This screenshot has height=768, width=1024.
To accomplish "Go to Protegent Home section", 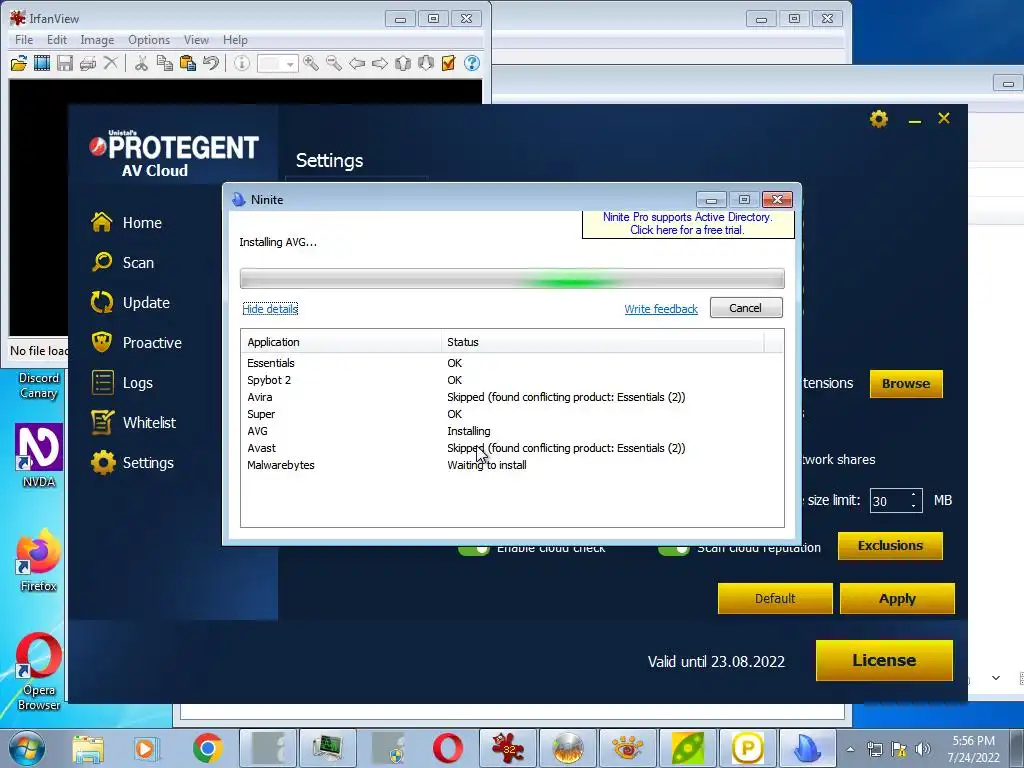I will (127, 223).
